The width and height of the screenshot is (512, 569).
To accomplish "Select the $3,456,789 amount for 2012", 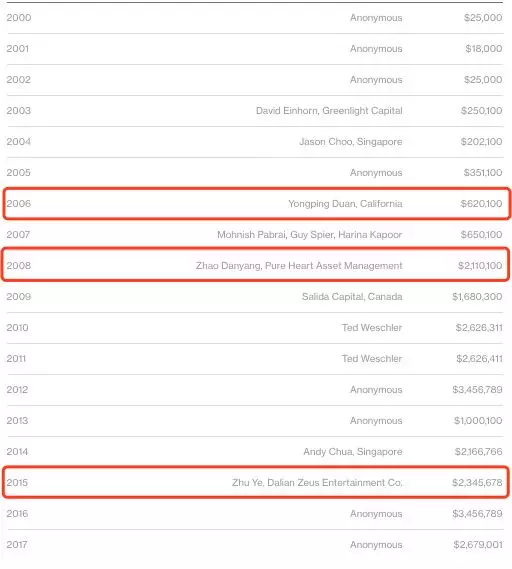I will [x=477, y=390].
